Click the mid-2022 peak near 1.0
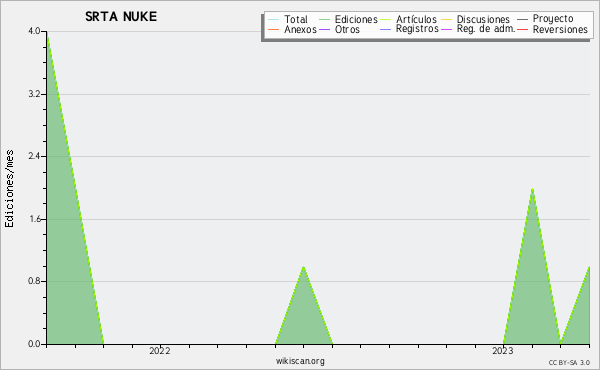Image resolution: width=600 pixels, height=370 pixels. click(303, 266)
